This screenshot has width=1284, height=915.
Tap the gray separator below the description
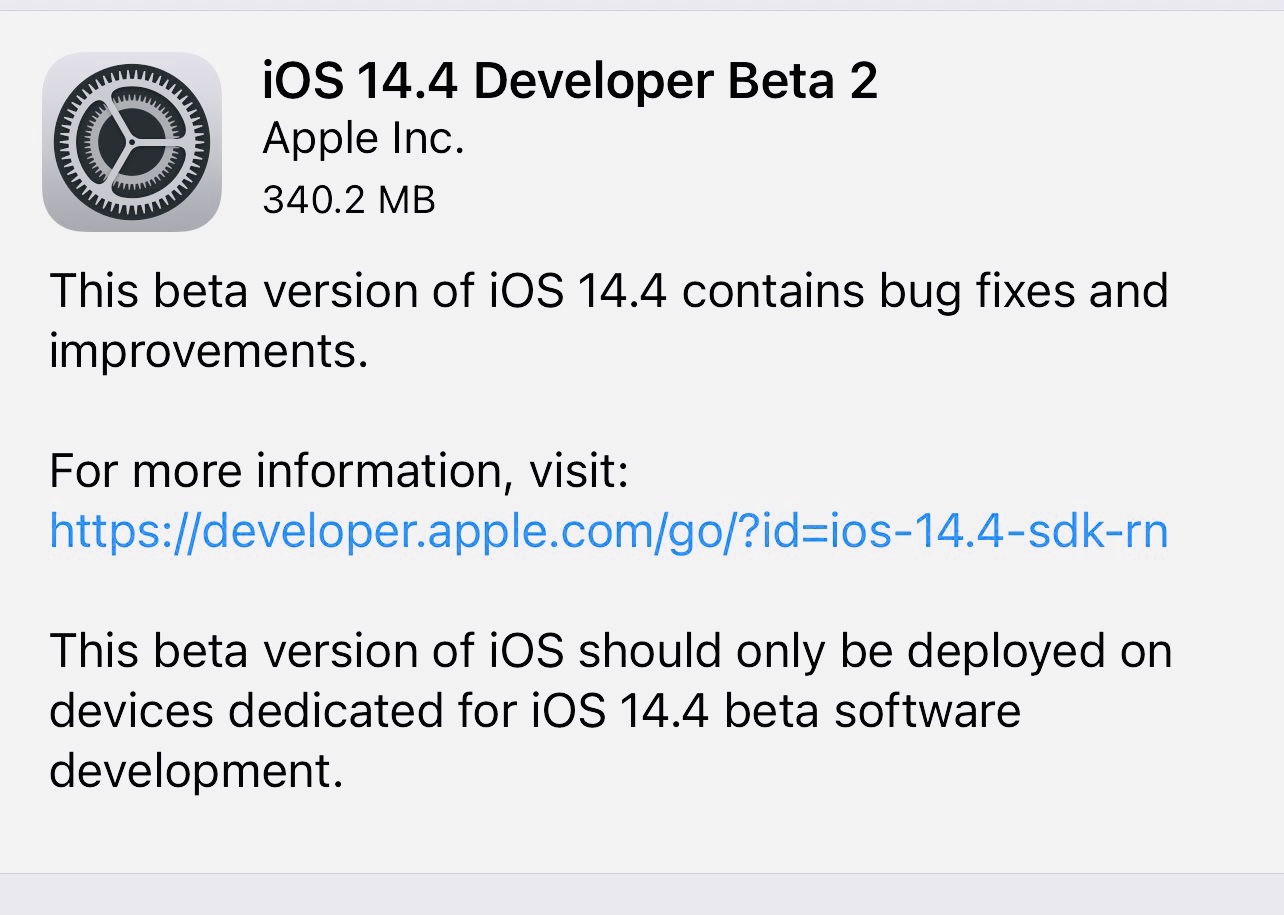click(642, 894)
